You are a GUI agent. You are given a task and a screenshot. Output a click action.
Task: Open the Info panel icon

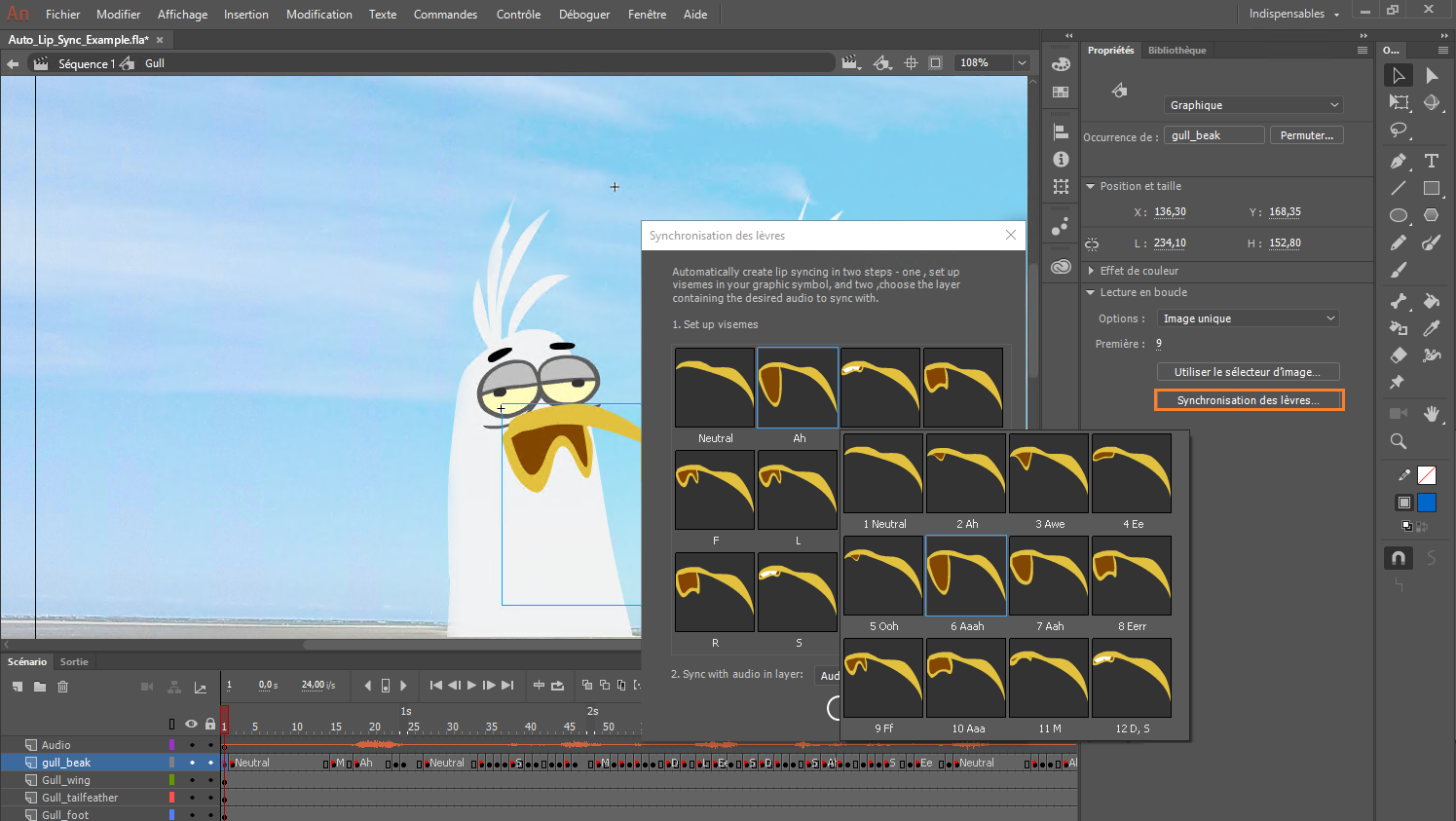[x=1061, y=159]
